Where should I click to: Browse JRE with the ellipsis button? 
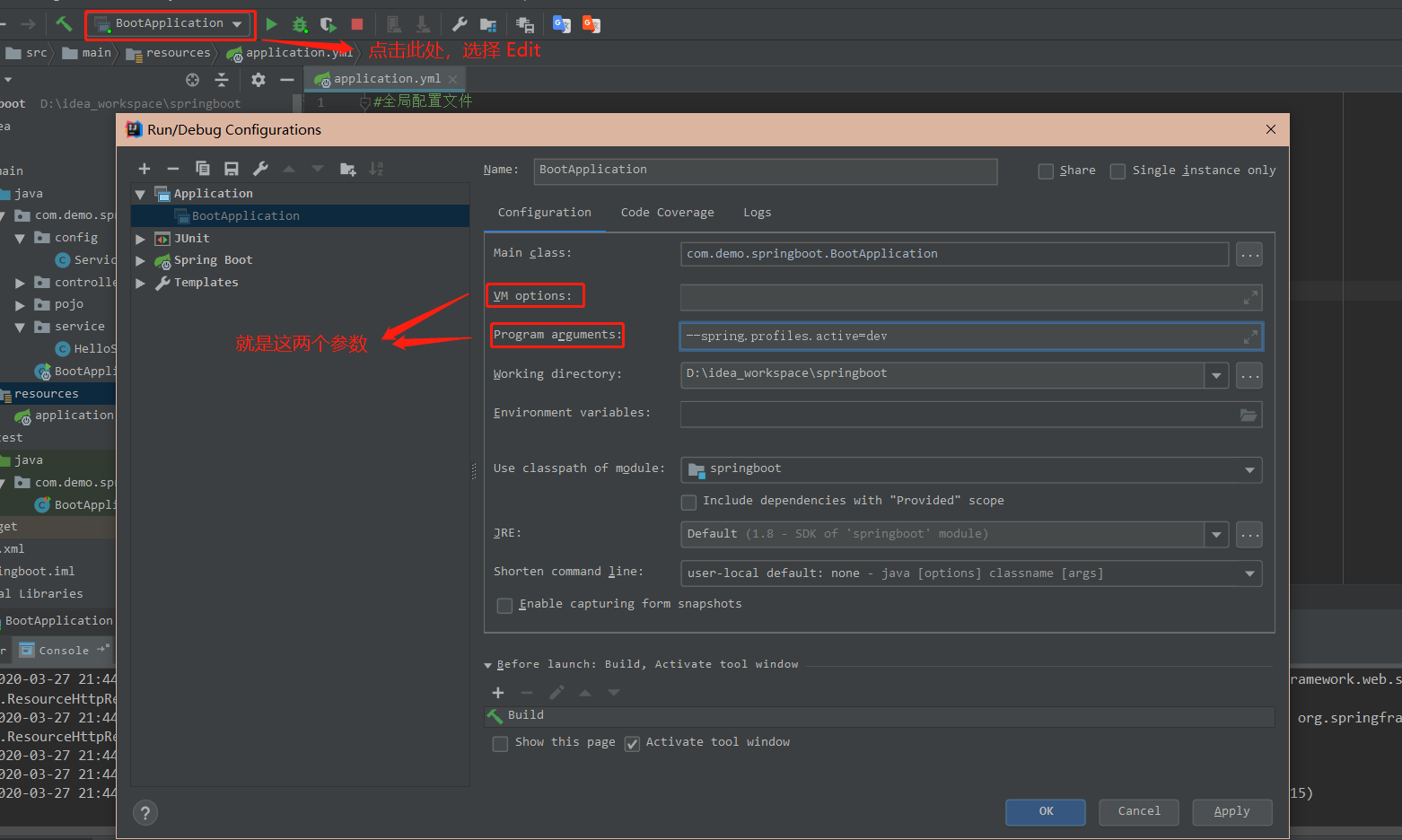[1249, 535]
